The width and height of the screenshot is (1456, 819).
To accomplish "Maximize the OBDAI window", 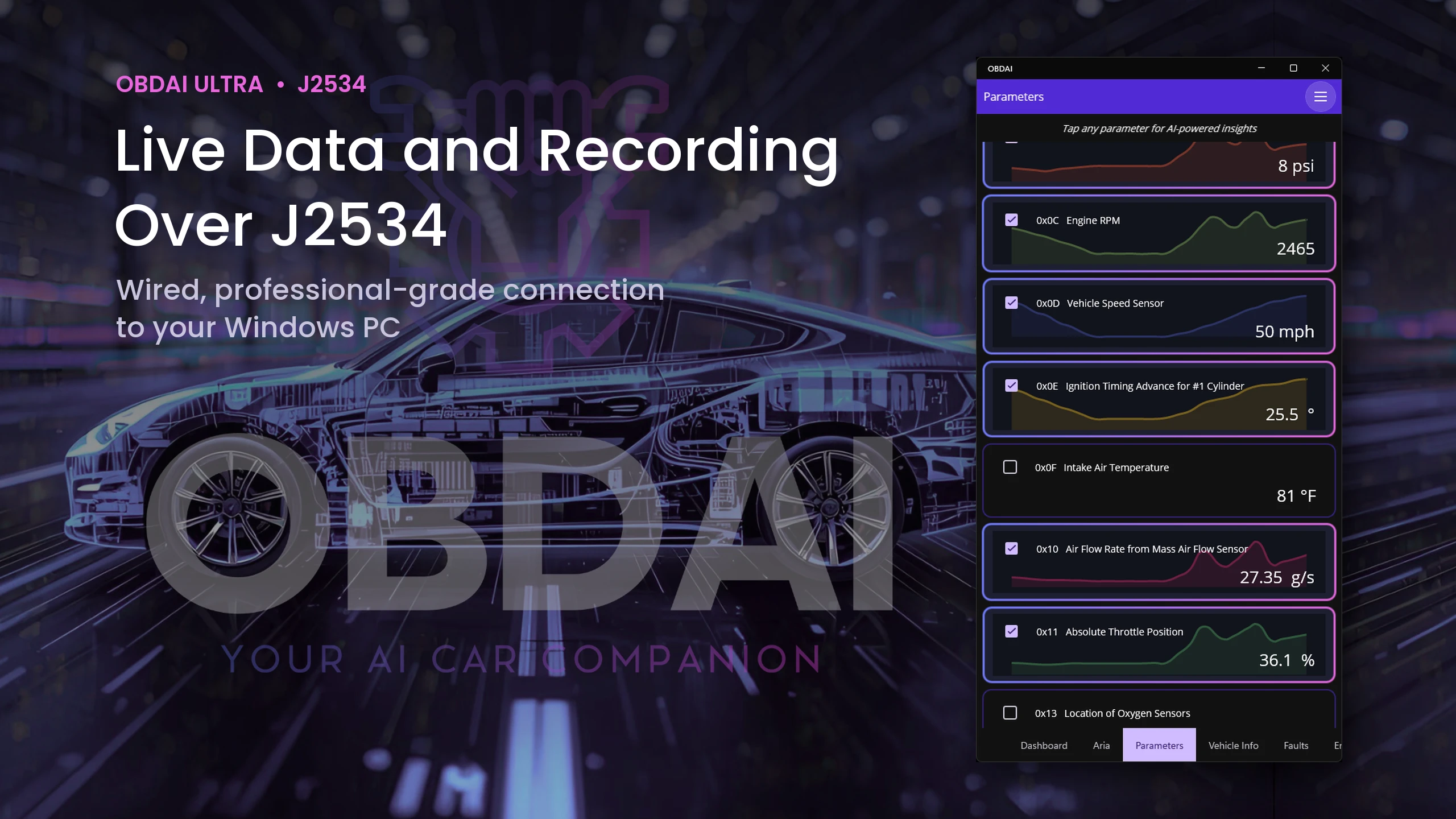I will (x=1293, y=68).
